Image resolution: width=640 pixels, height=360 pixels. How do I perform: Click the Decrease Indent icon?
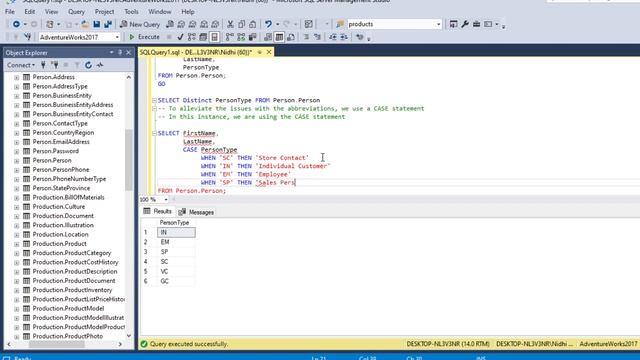click(333, 37)
